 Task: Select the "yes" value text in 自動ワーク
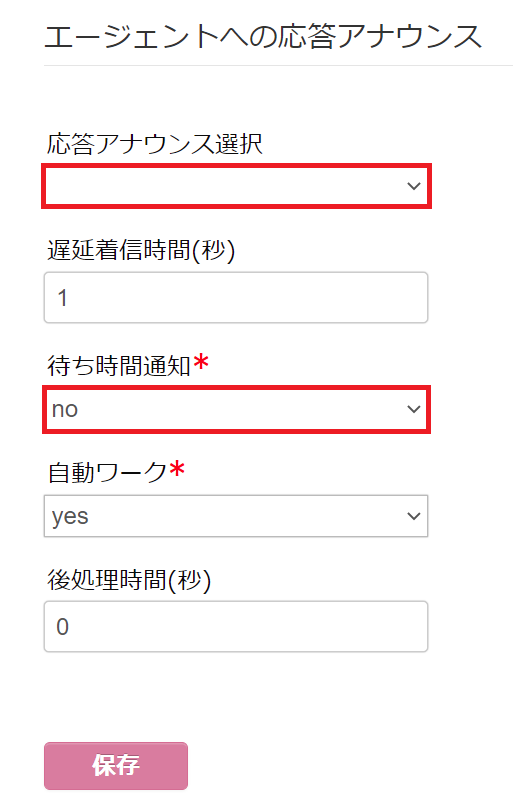[x=70, y=517]
